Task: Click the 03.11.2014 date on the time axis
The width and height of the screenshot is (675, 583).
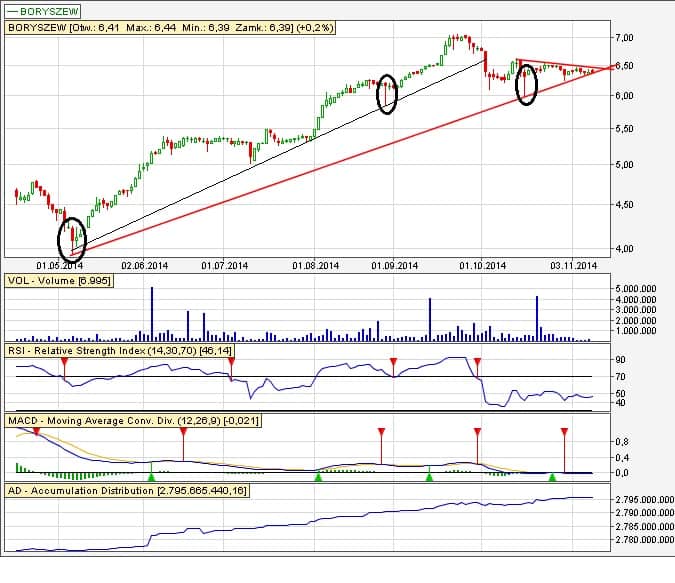Action: click(x=575, y=266)
